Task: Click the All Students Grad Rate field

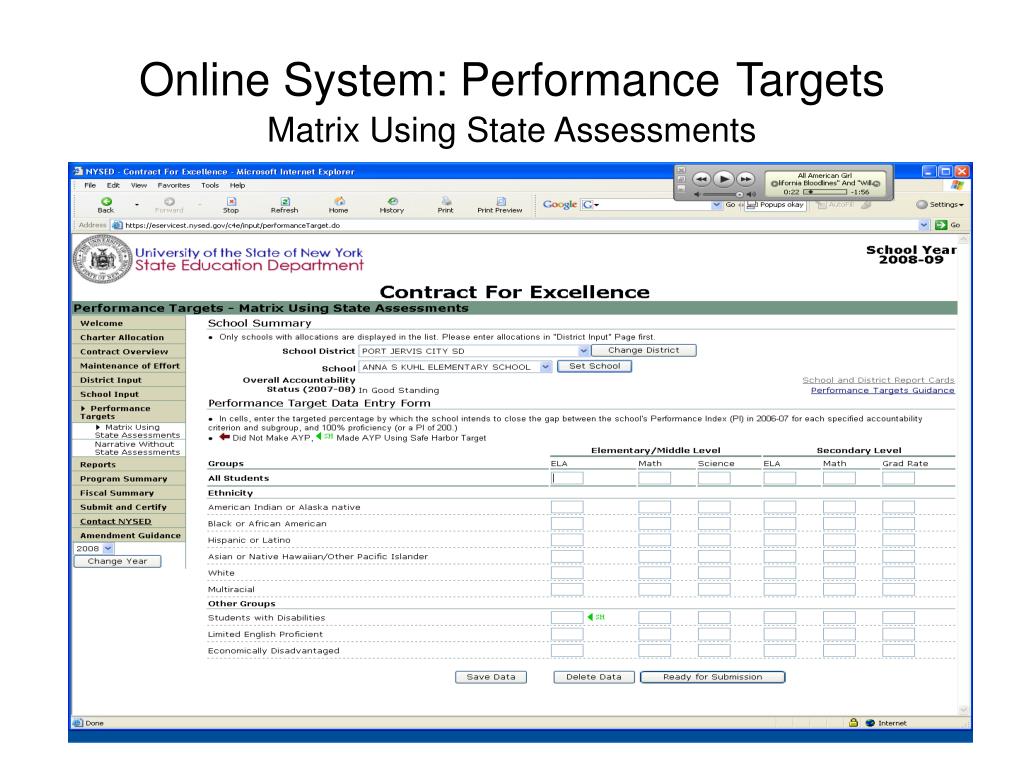Action: click(x=899, y=479)
